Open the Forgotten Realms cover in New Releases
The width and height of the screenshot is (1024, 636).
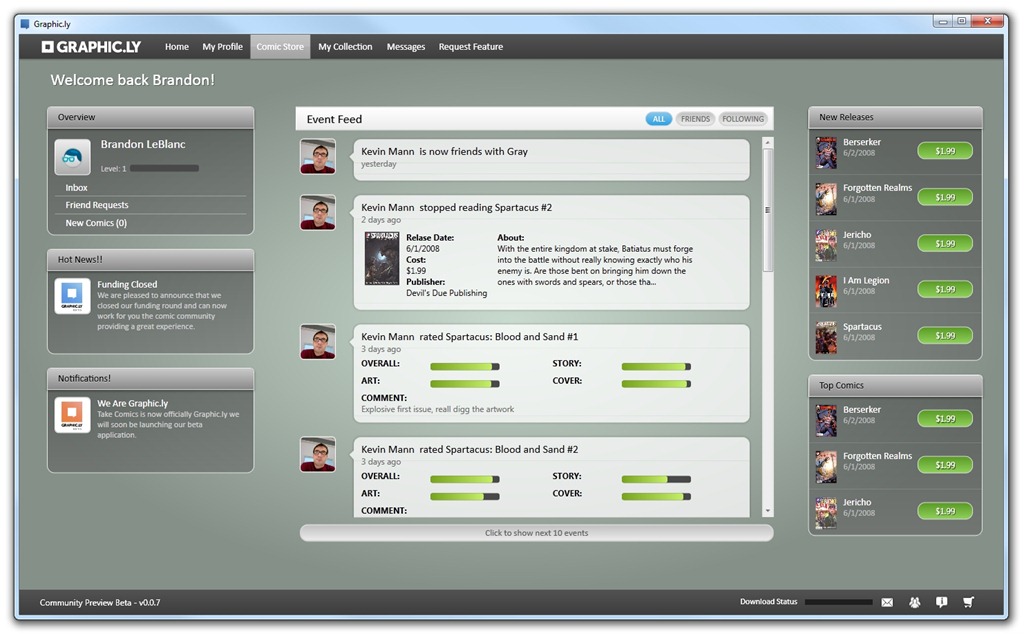pyautogui.click(x=826, y=199)
